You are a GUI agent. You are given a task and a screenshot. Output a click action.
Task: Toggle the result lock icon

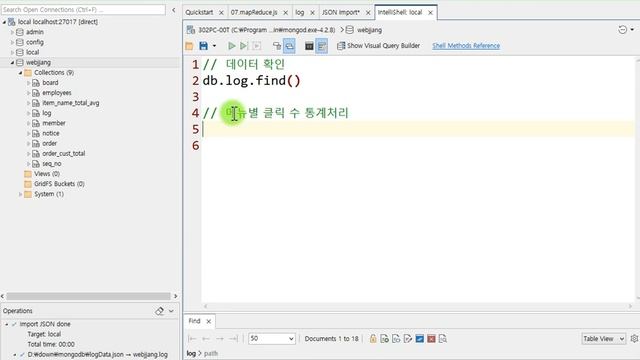(x=373, y=339)
